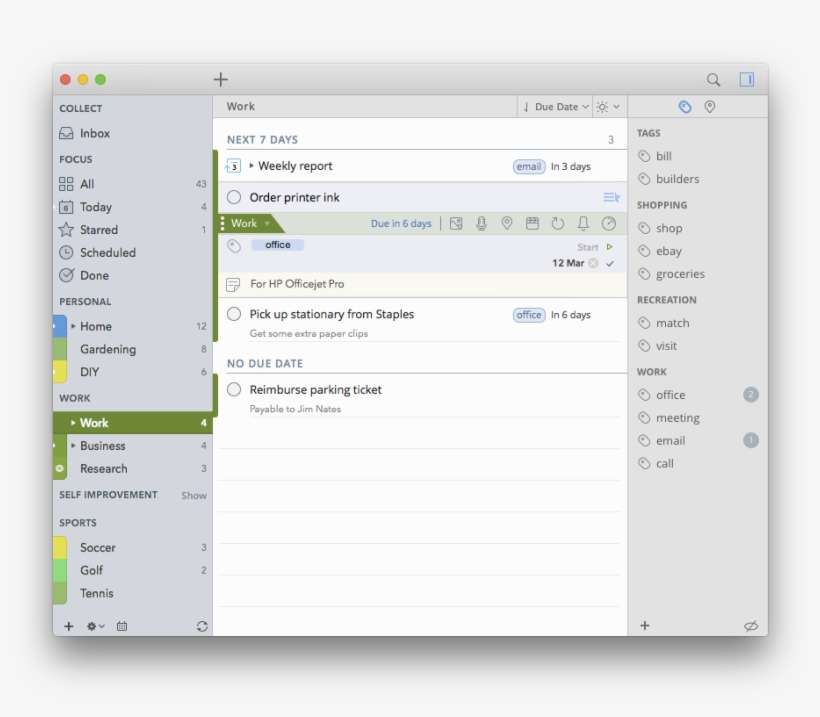Mark 'Order printer ink' as complete
This screenshot has width=820, height=717.
click(x=234, y=198)
